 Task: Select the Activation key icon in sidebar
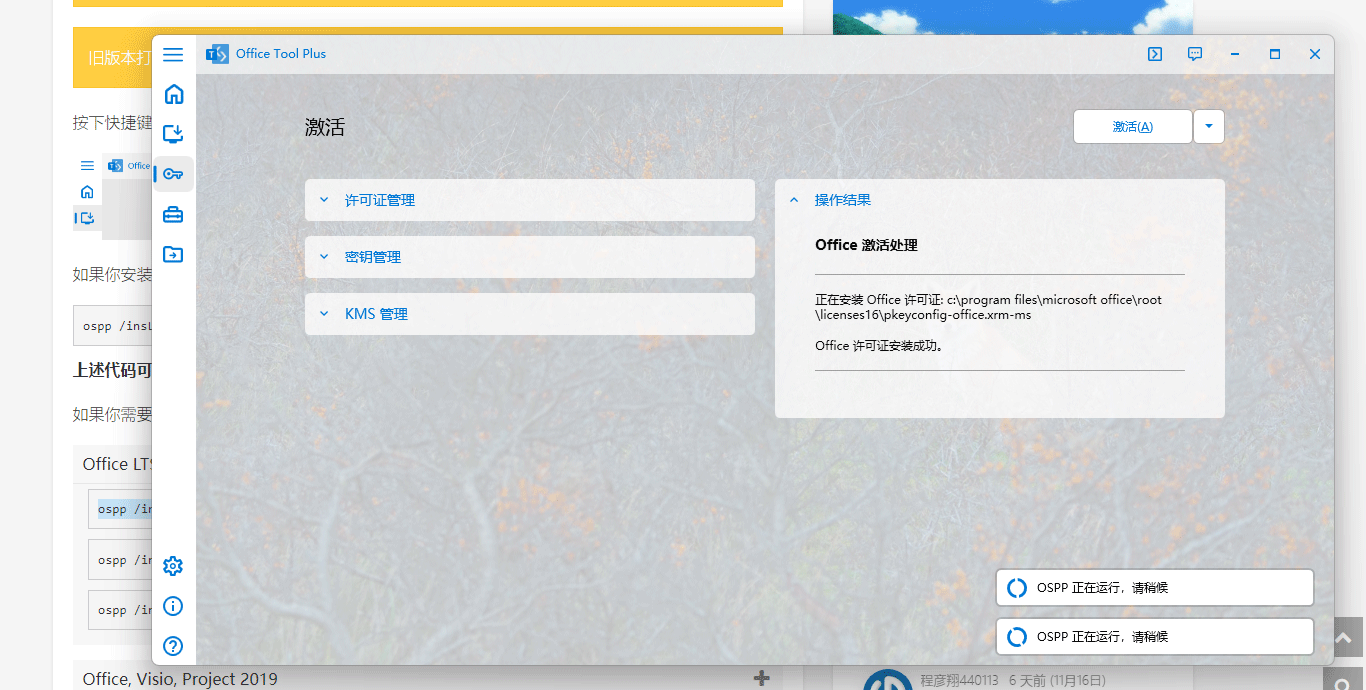click(x=172, y=174)
